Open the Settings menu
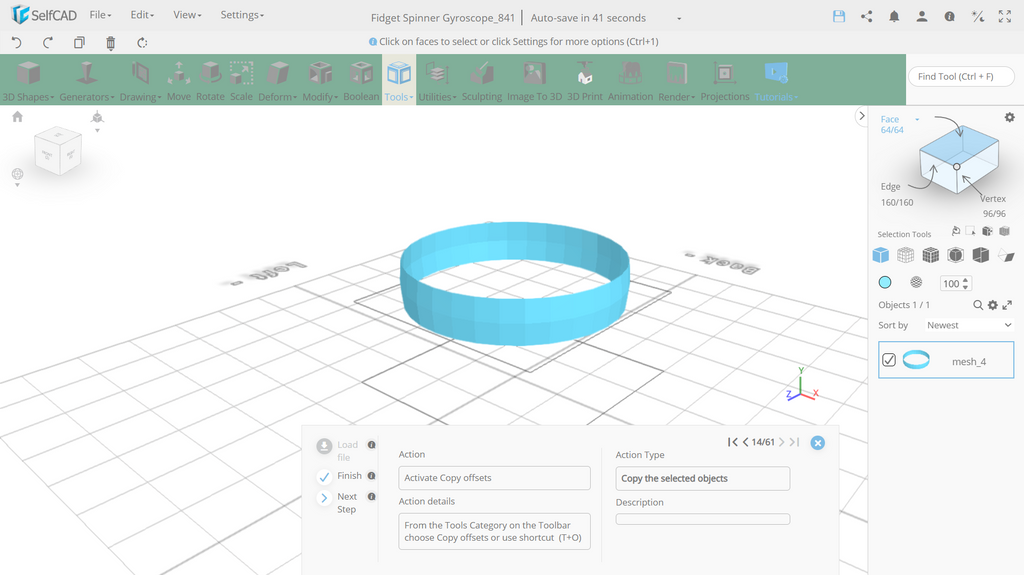 [242, 14]
